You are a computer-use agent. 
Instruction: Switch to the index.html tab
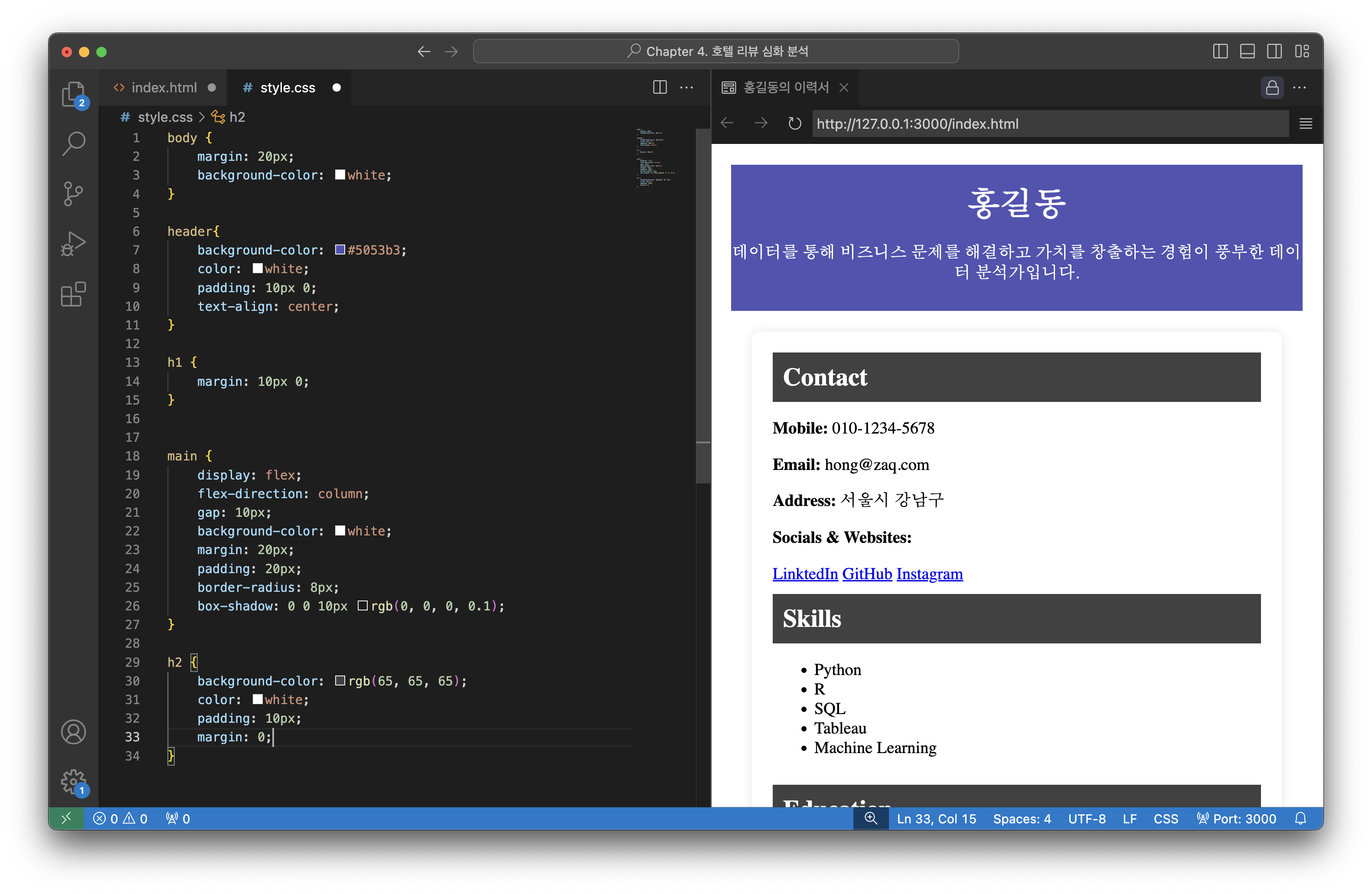click(164, 88)
